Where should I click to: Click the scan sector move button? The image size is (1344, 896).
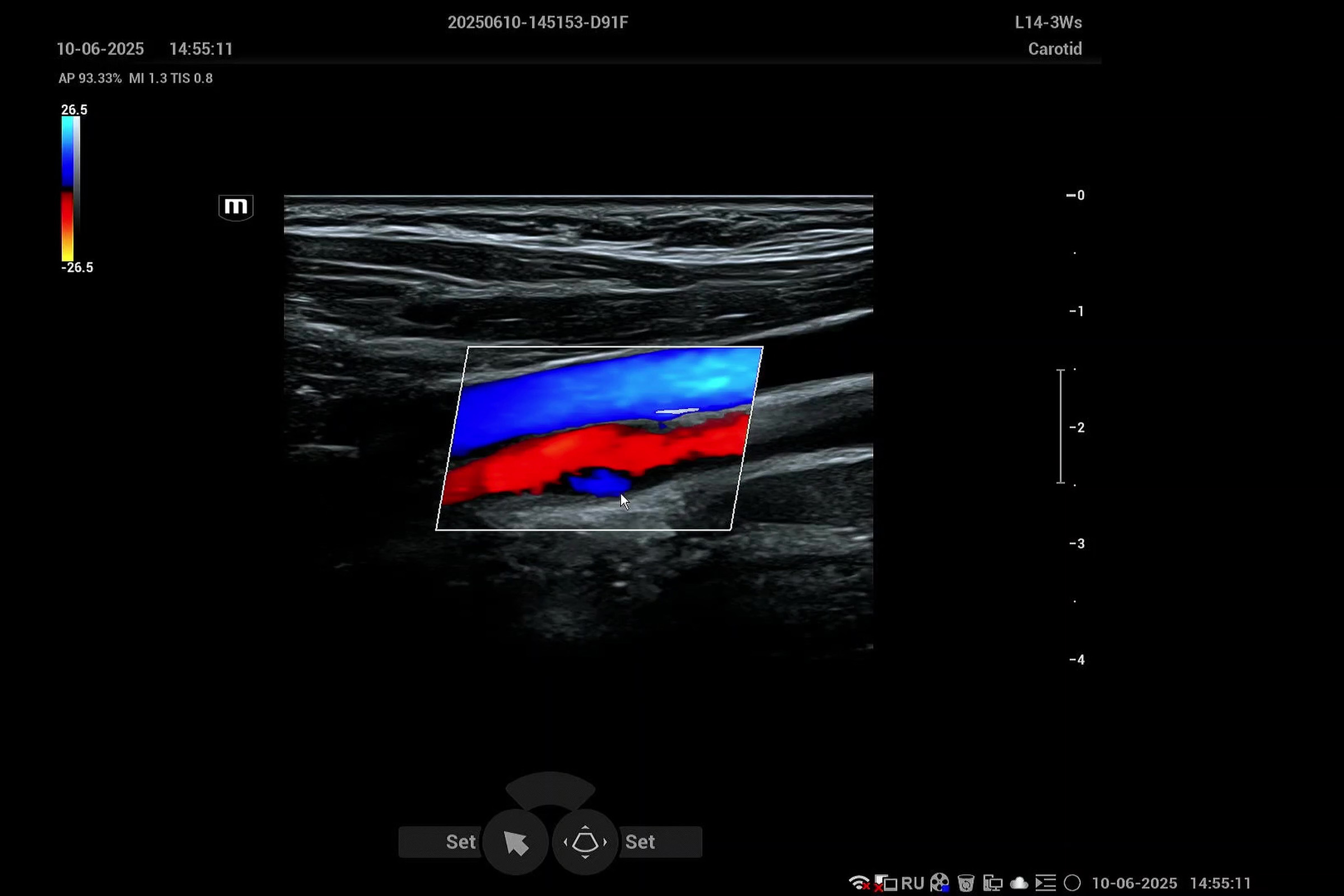(585, 842)
